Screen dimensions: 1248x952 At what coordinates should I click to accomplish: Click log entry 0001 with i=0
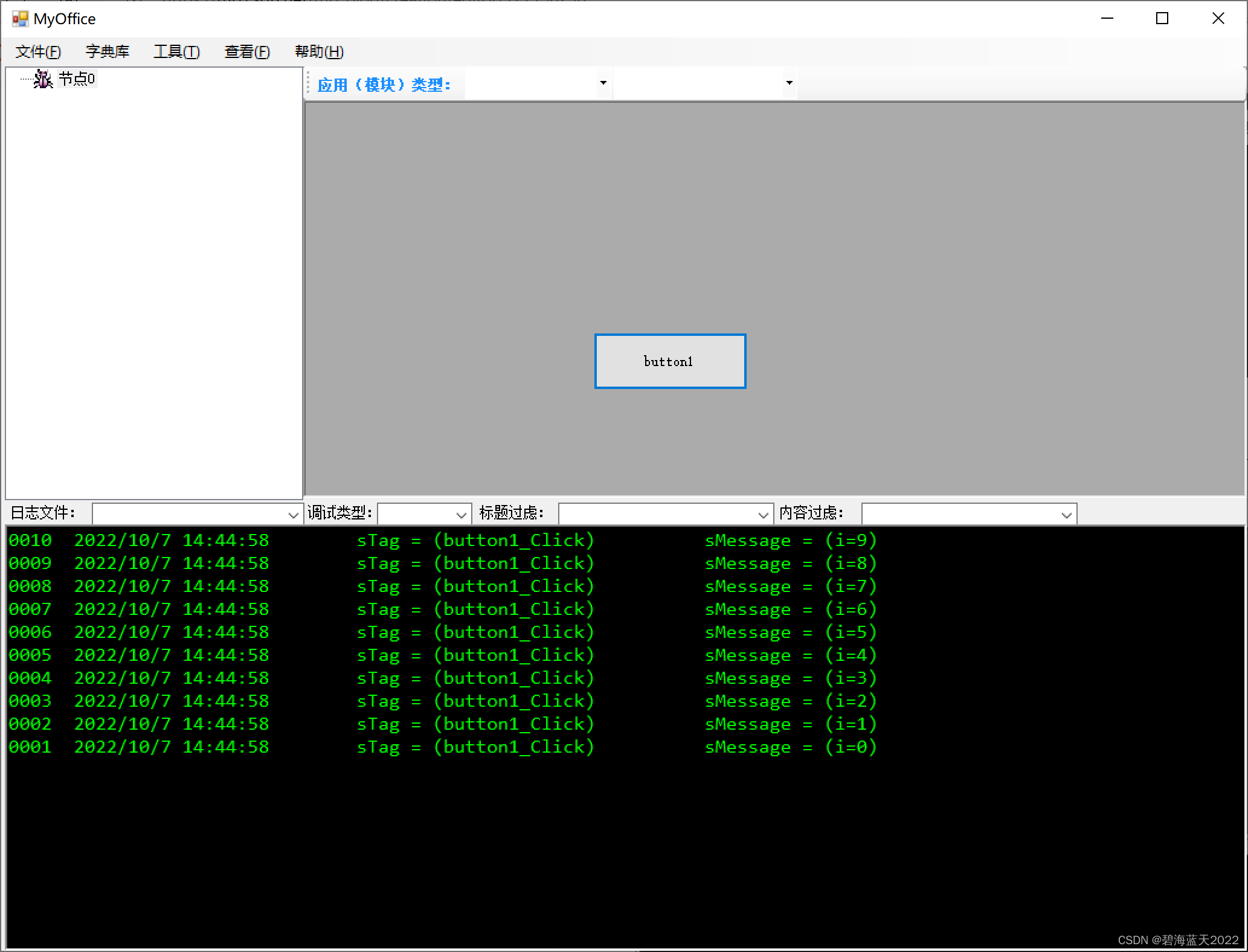[442, 747]
